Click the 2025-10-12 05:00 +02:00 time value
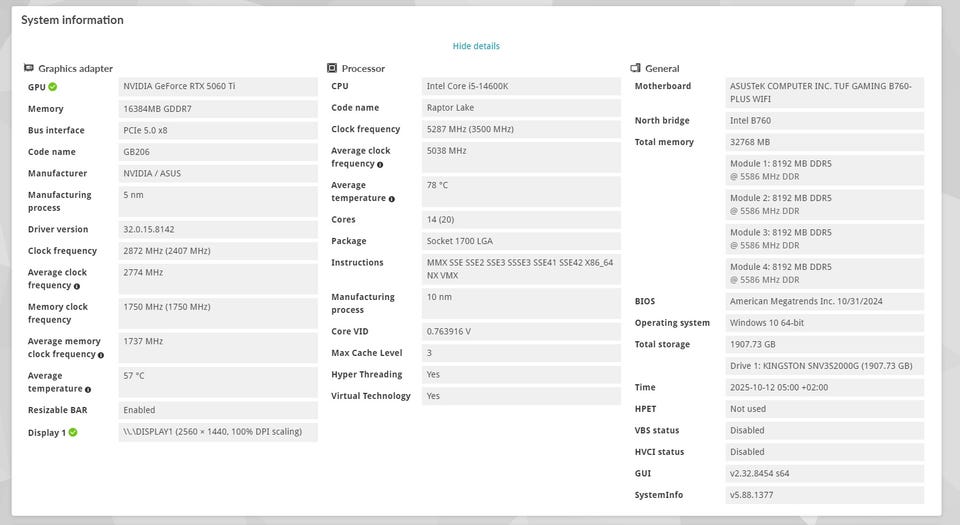The height and width of the screenshot is (525, 960). (x=825, y=387)
